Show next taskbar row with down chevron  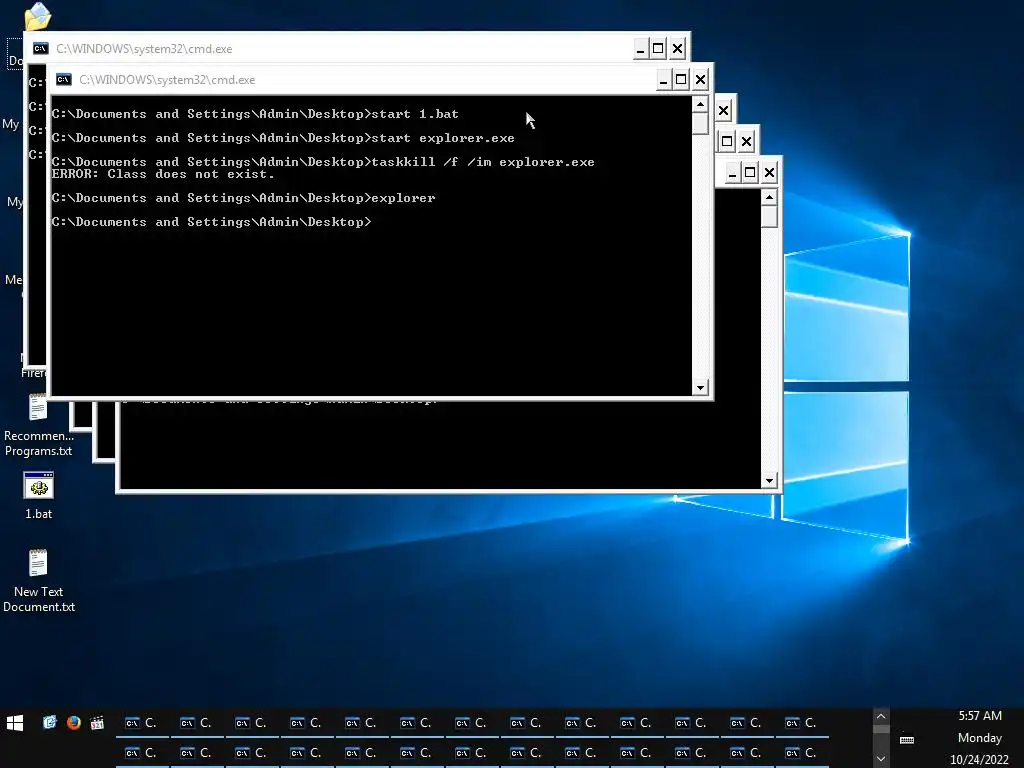(880, 759)
